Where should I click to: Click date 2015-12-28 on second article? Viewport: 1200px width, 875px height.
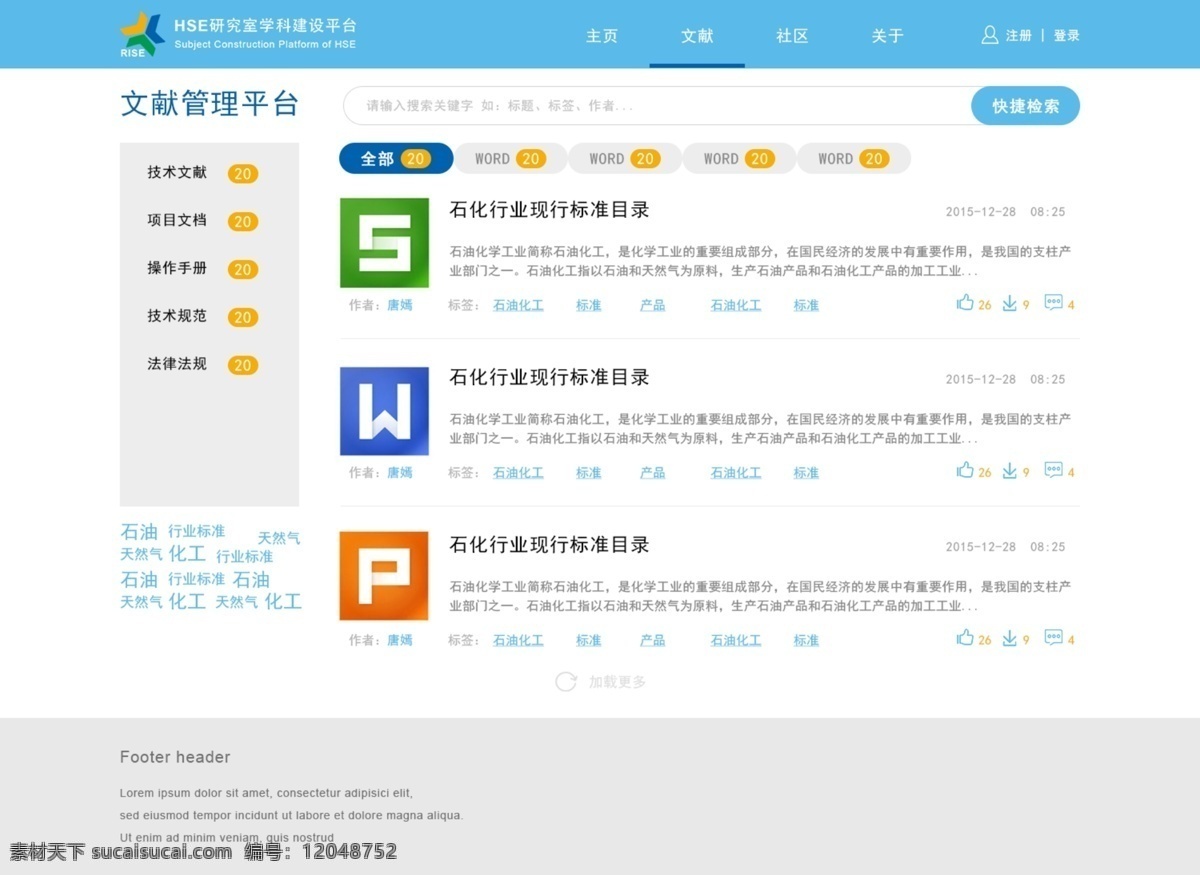click(x=981, y=380)
